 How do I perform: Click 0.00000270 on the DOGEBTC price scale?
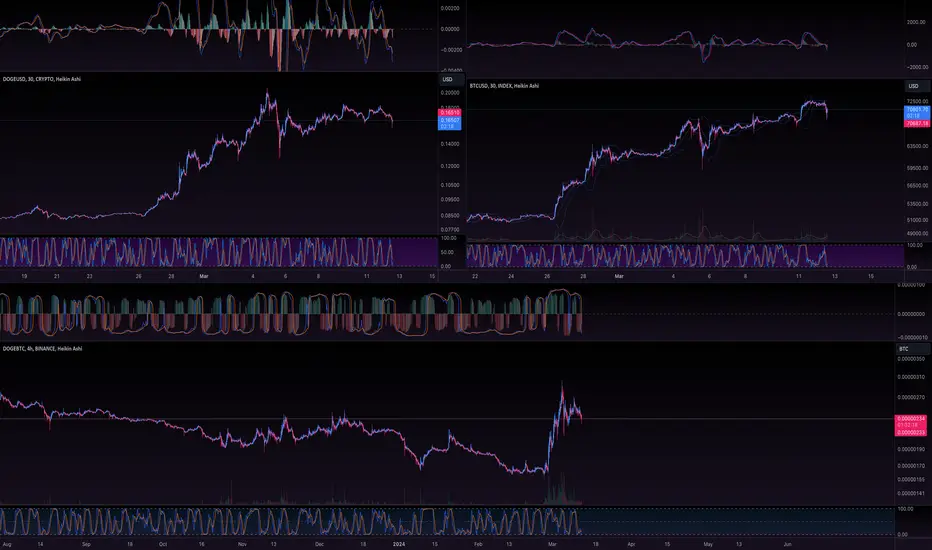[911, 397]
